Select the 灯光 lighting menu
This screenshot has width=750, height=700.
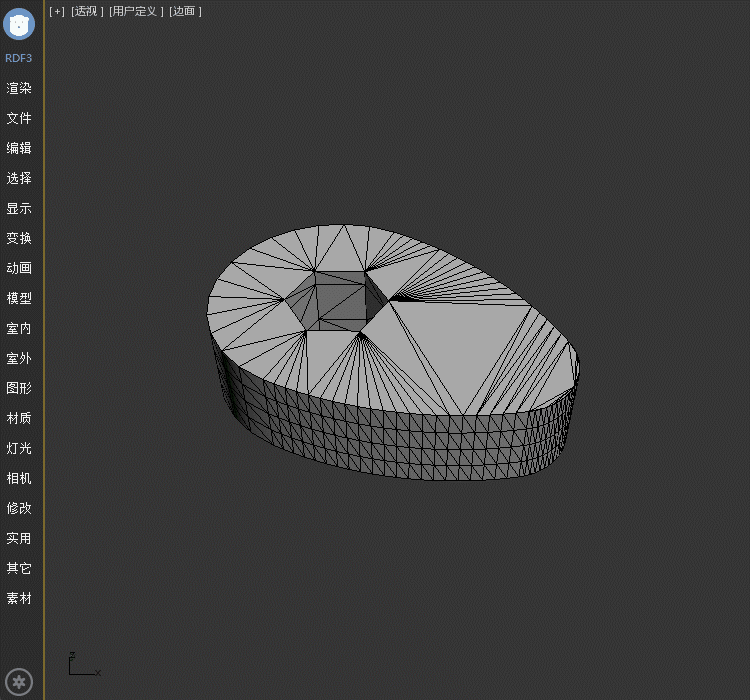coord(19,448)
